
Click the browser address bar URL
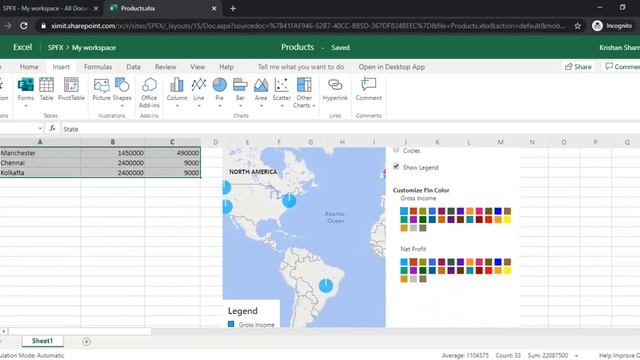click(308, 26)
